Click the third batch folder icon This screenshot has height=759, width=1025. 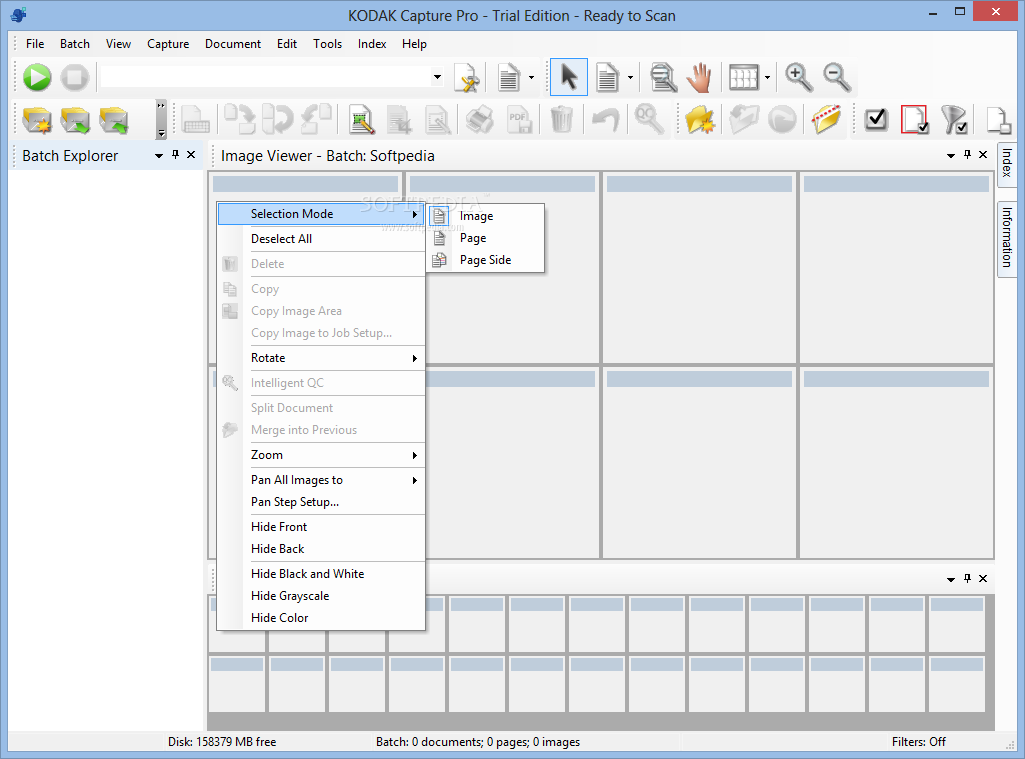(113, 120)
